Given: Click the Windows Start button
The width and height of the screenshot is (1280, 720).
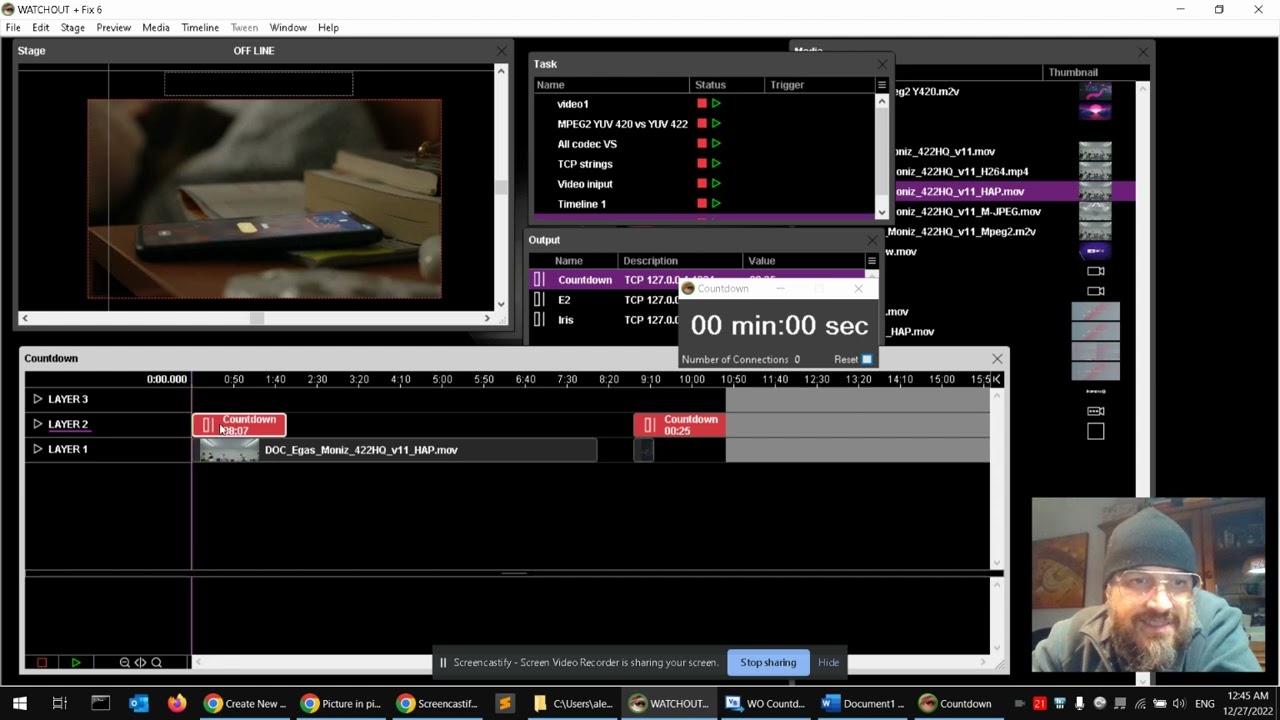Looking at the screenshot, I should point(20,703).
